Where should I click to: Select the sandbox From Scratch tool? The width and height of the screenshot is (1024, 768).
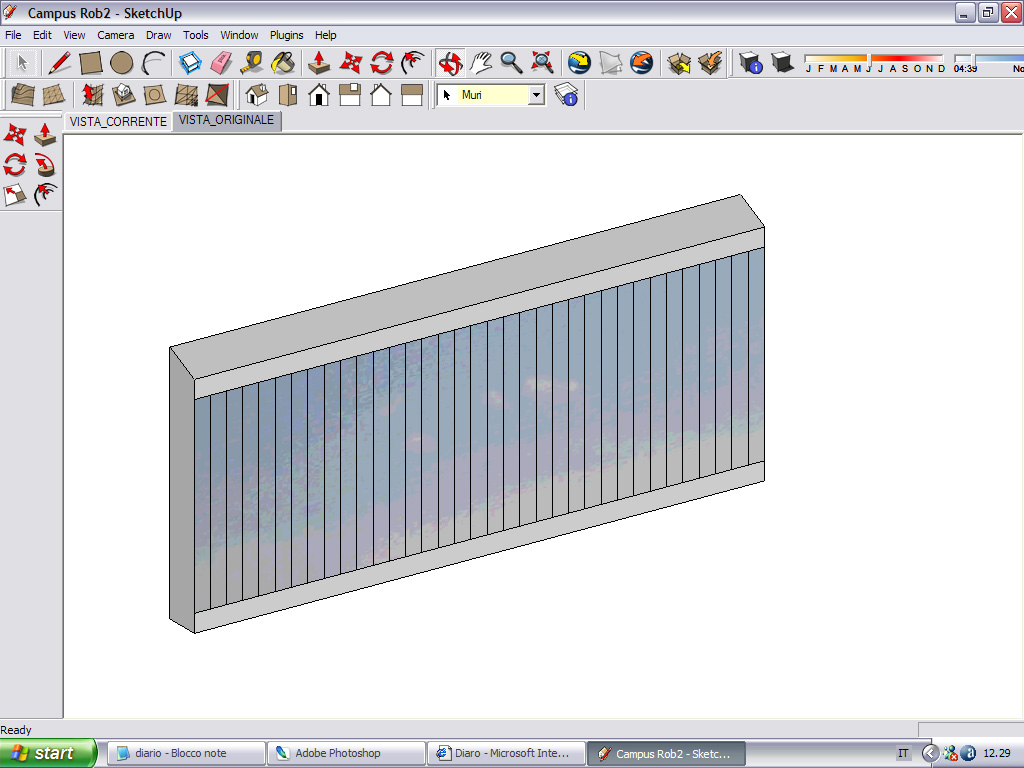(x=54, y=95)
